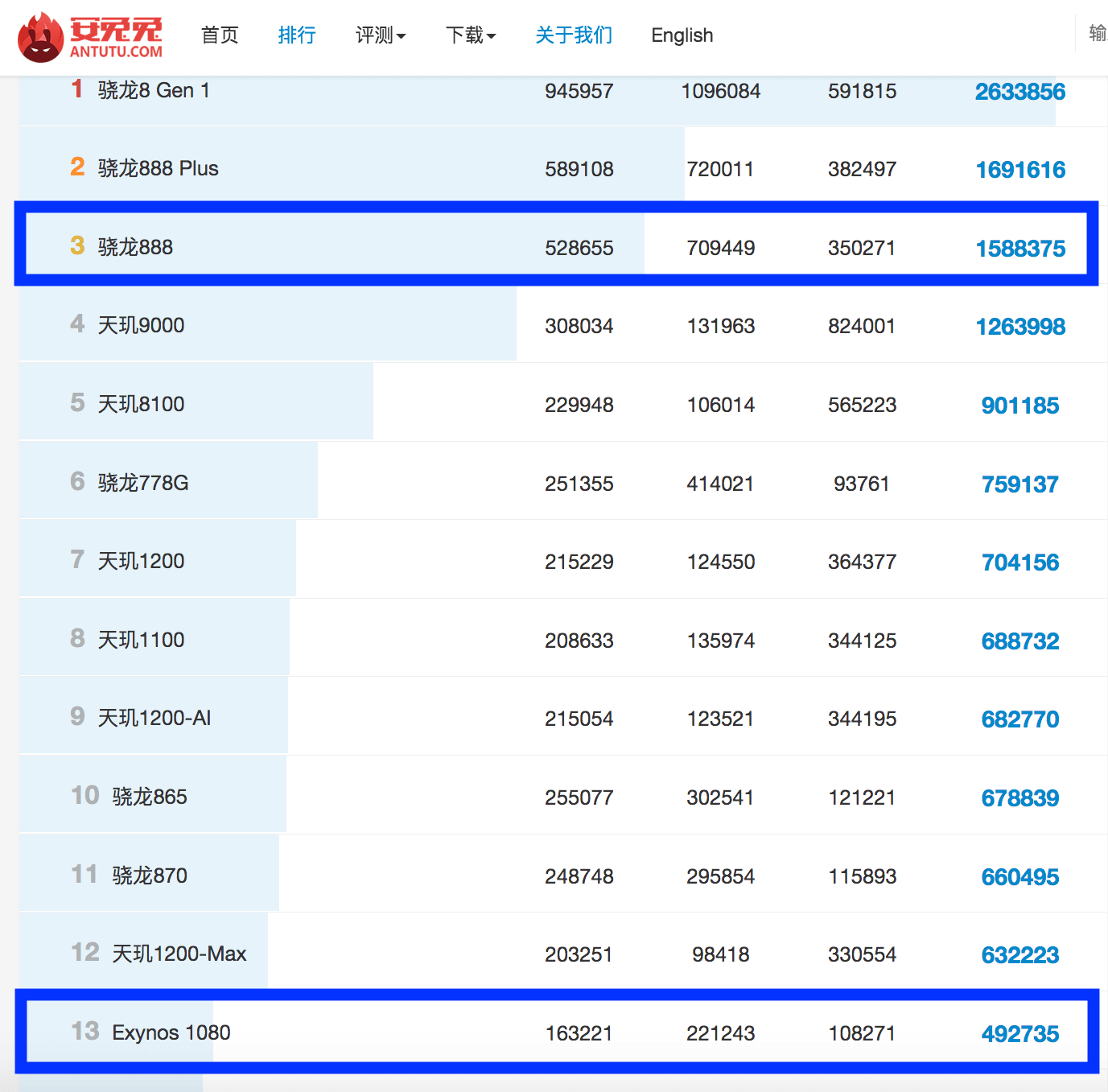Expand the 评测 dropdown menu
The width and height of the screenshot is (1108, 1092).
click(381, 35)
